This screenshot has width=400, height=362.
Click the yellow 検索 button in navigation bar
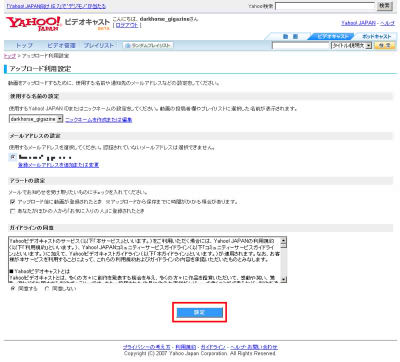click(385, 46)
